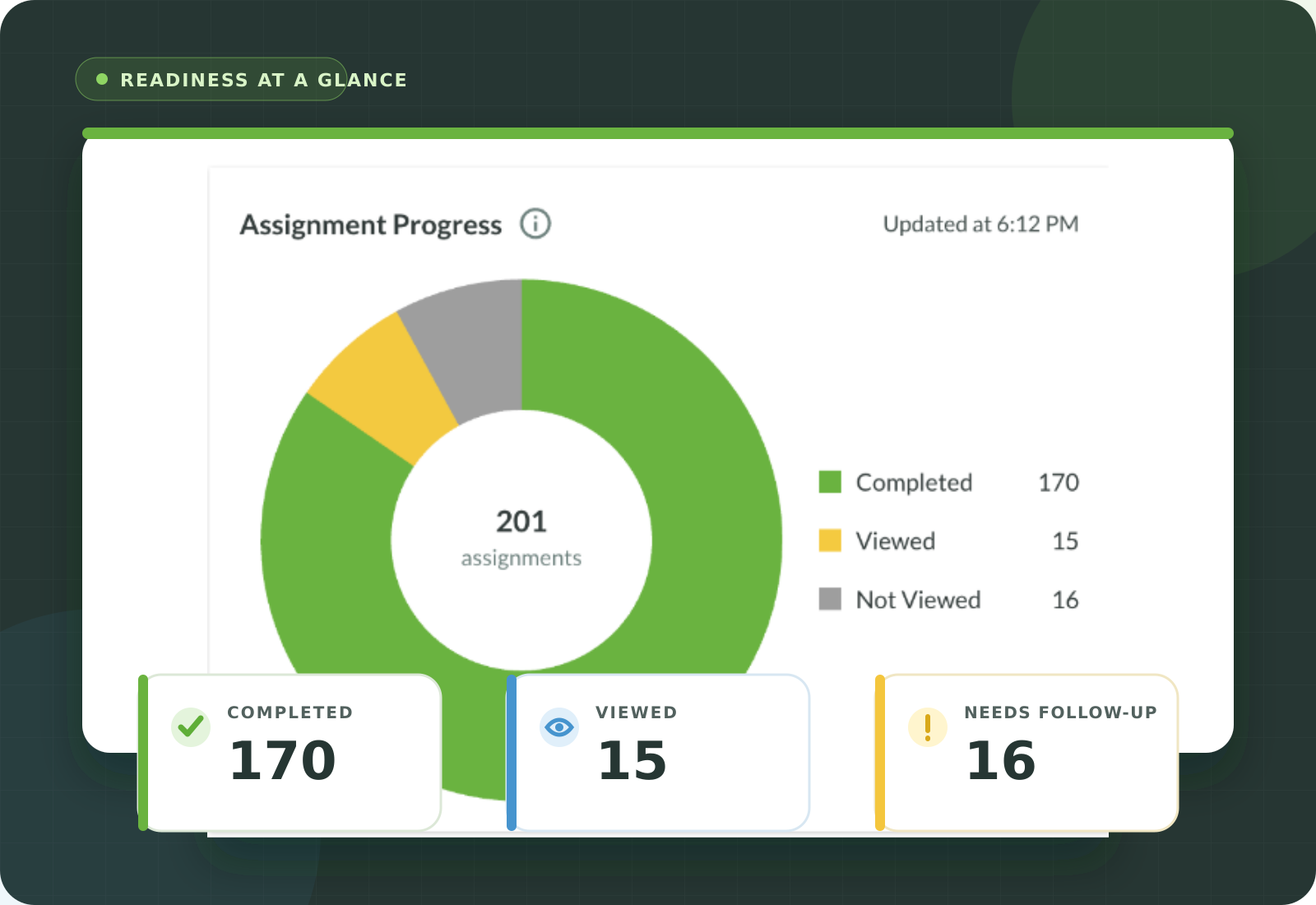Open the Viewed 15 summary card
The height and width of the screenshot is (905, 1316).
click(658, 753)
